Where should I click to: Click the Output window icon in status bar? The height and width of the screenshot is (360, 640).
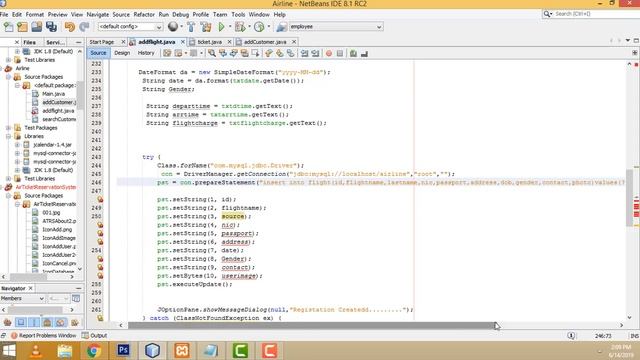[x=85, y=336]
